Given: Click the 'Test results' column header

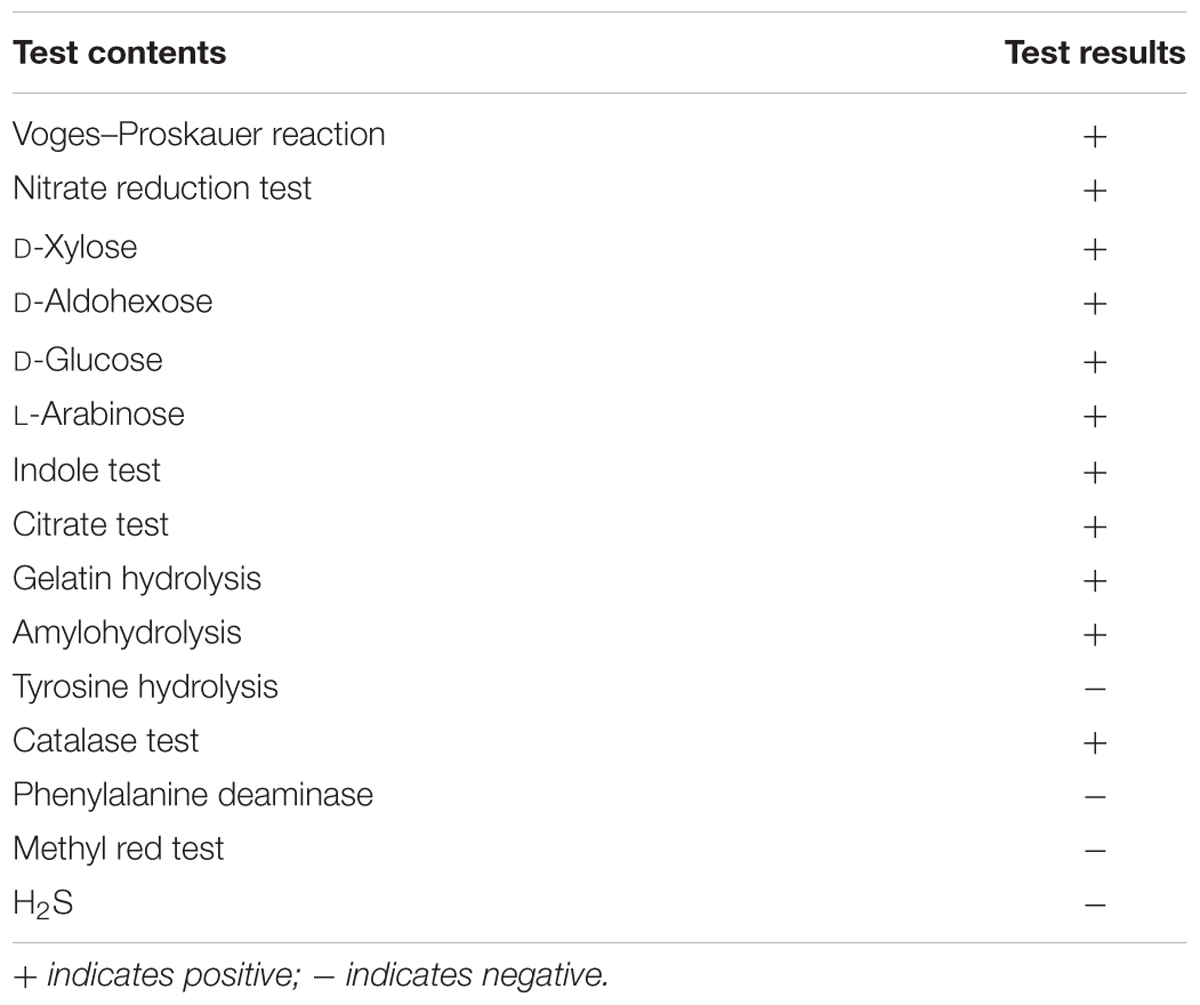Looking at the screenshot, I should [x=1094, y=52].
